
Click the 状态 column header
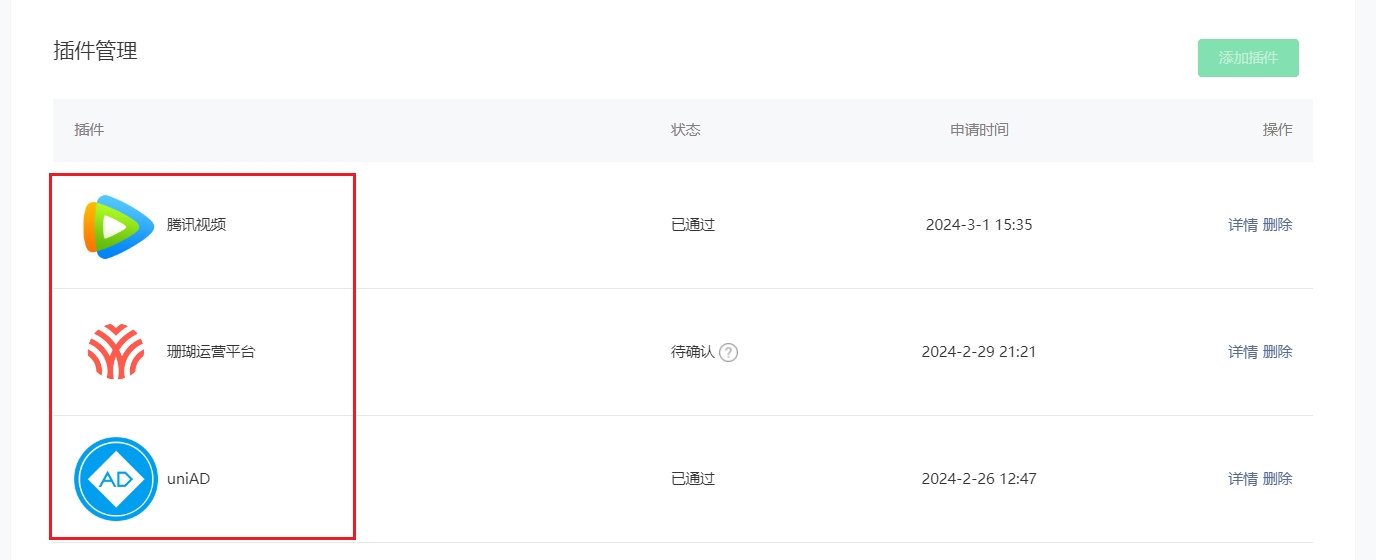pos(686,130)
